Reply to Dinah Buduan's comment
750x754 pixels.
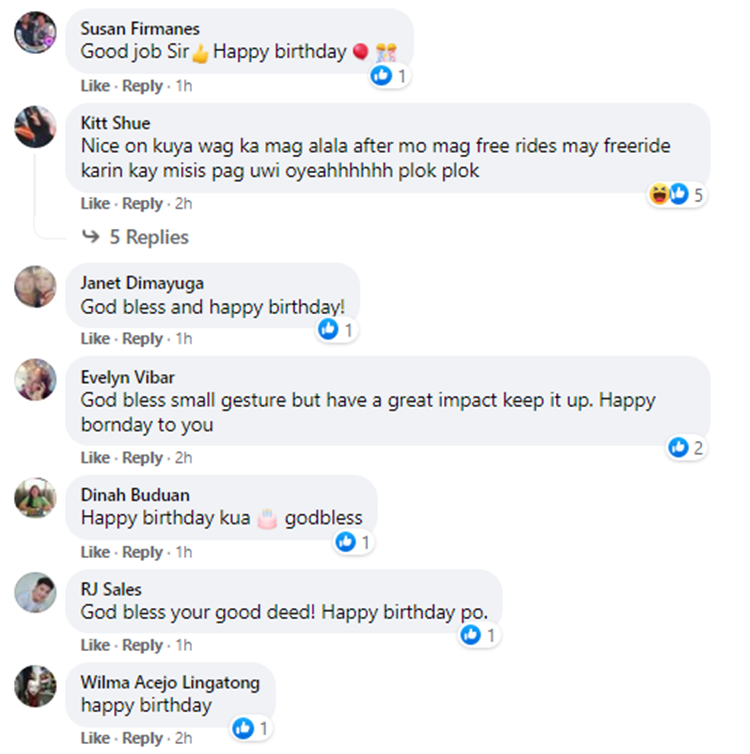[142, 552]
